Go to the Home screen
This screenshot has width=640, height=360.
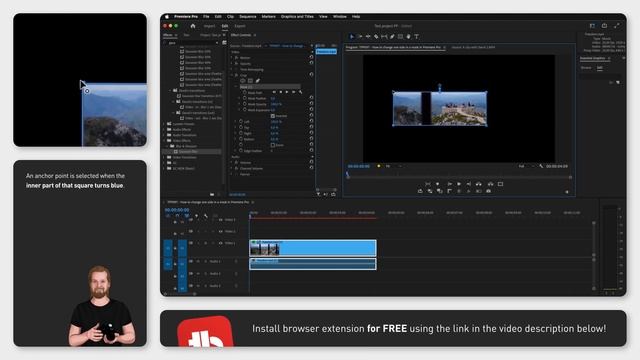[193, 26]
